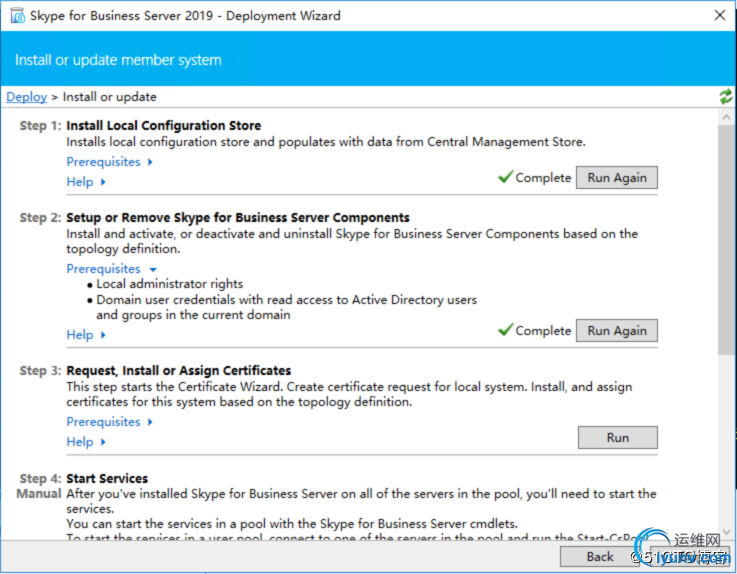737x574 pixels.
Task: Select the 'Install Local Configuration Store' heading
Action: (164, 126)
